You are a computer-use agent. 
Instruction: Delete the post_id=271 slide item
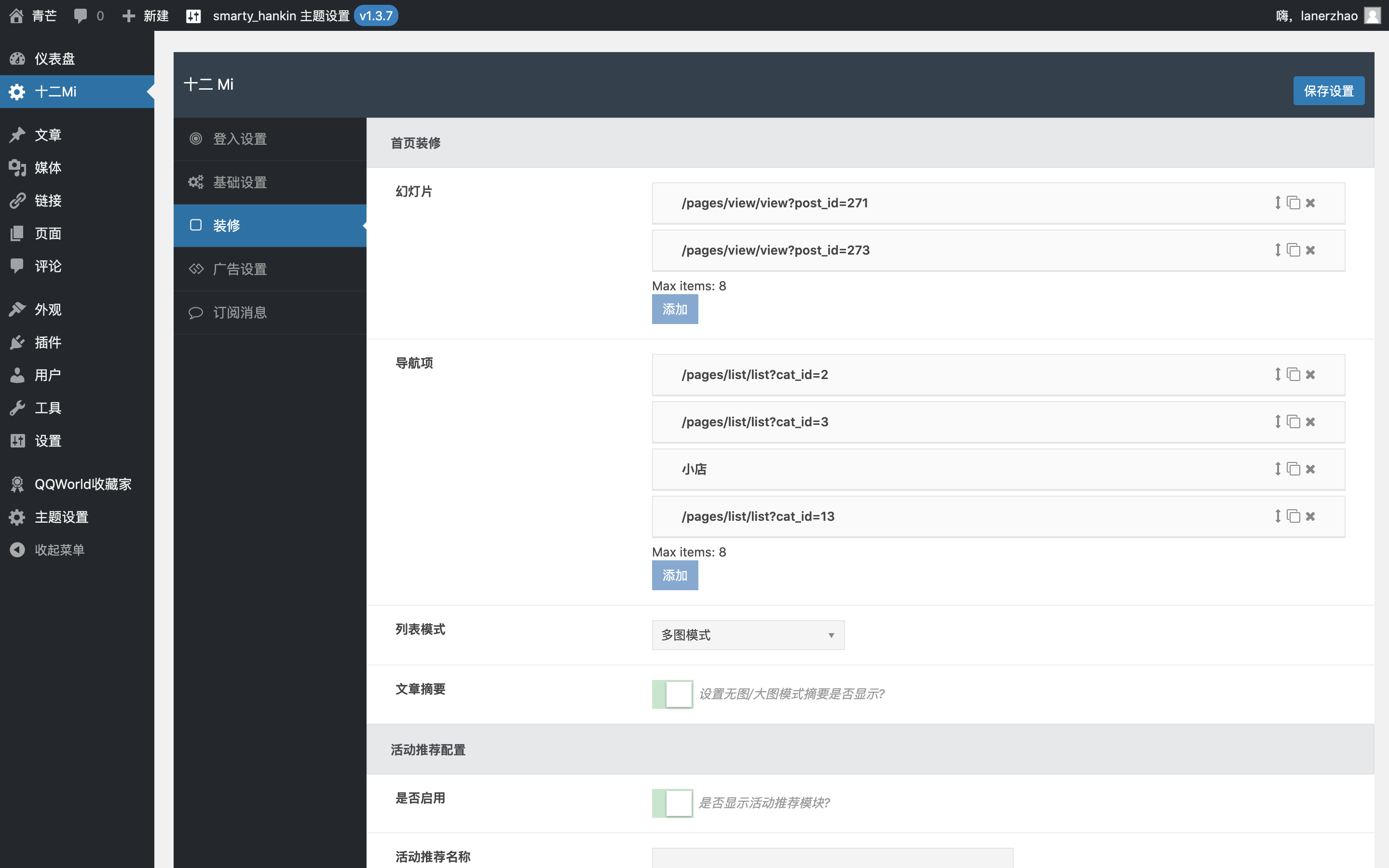pyautogui.click(x=1310, y=203)
